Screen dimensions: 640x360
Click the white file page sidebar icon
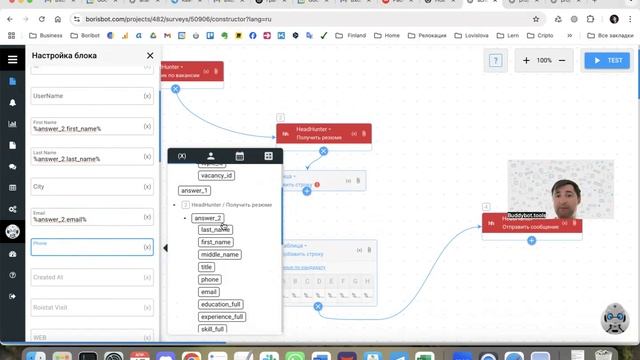[x=12, y=145]
